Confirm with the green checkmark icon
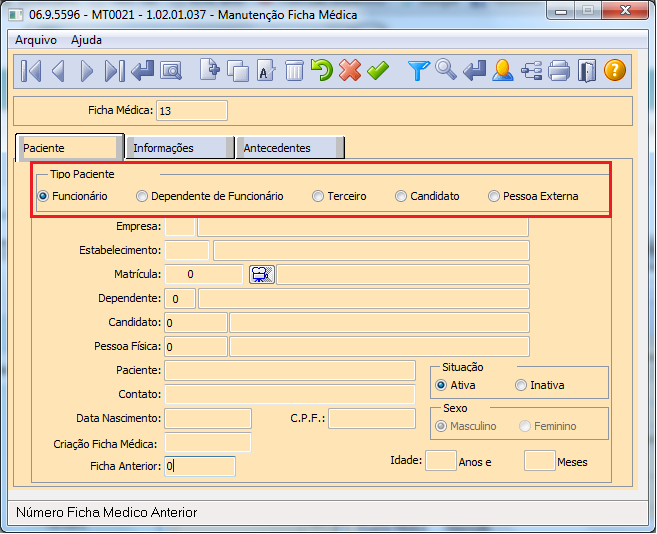The width and height of the screenshot is (657, 534). coord(378,70)
